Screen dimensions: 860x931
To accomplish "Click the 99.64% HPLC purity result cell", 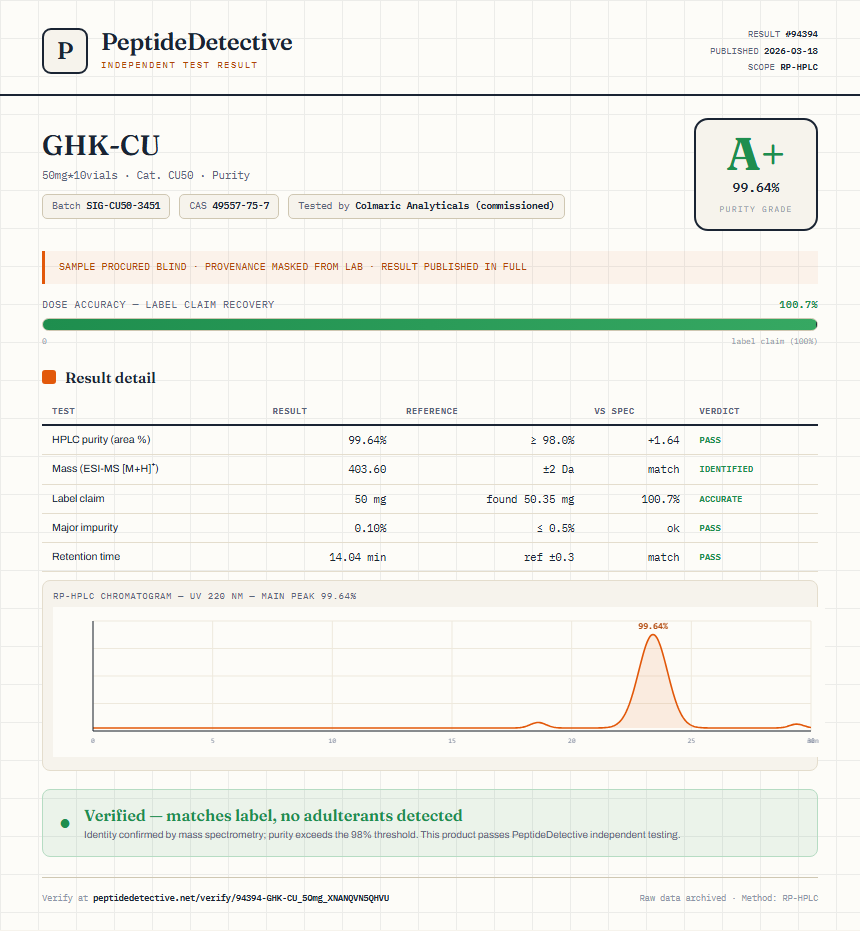I will pos(367,440).
